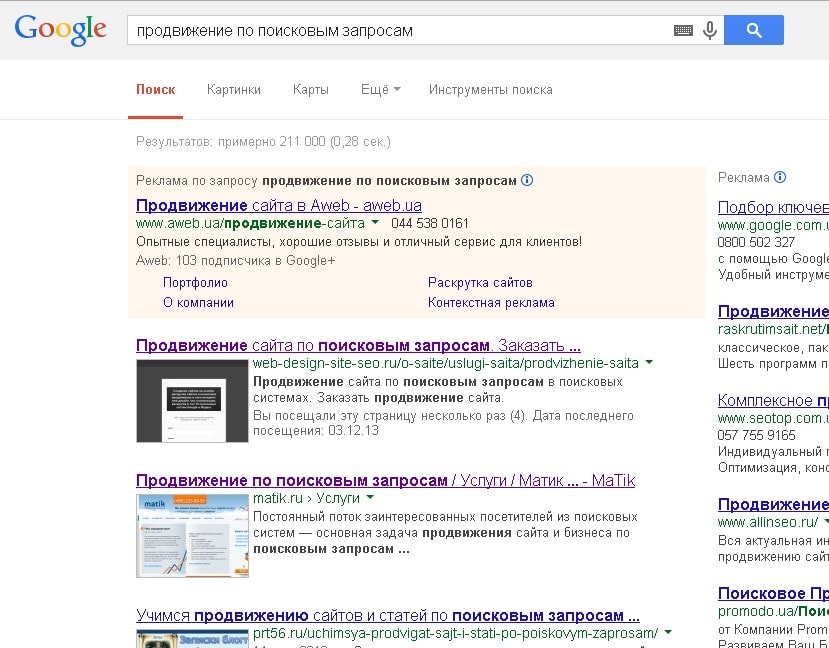Click info icon next to ad query label
Screen dimensions: 829x648
[x=527, y=180]
